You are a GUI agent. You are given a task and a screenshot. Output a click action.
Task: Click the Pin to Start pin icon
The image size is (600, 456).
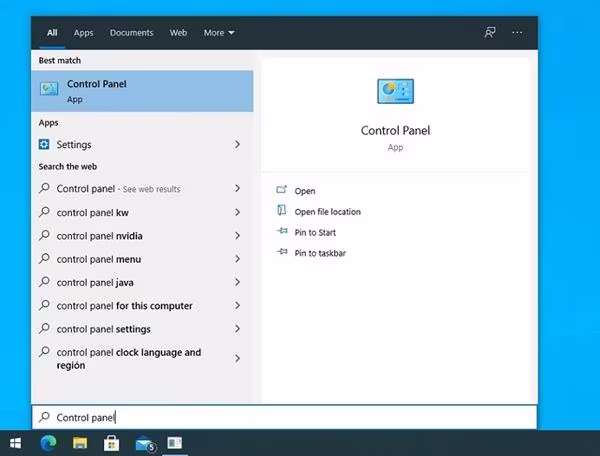pos(282,231)
